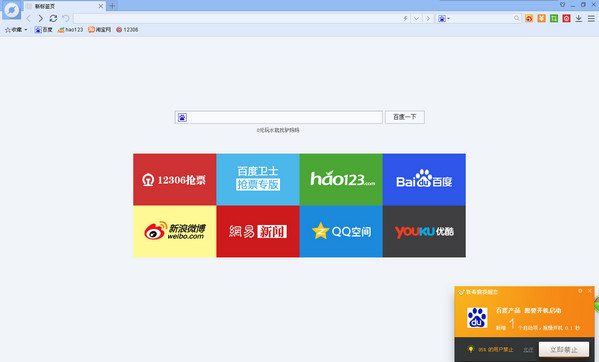The image size is (599, 362).
Task: Open the 百度 bookmark
Action: [x=43, y=29]
